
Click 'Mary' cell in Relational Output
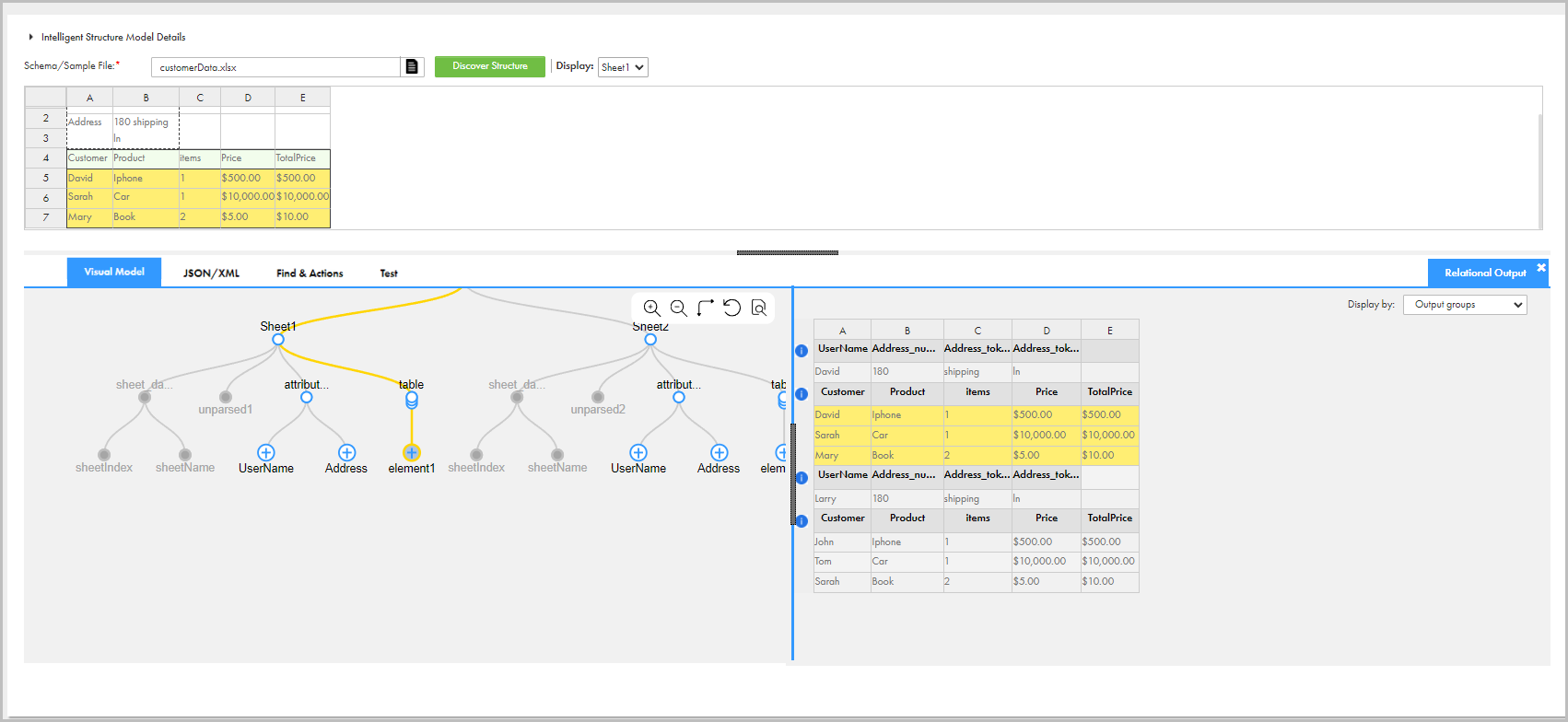(842, 456)
